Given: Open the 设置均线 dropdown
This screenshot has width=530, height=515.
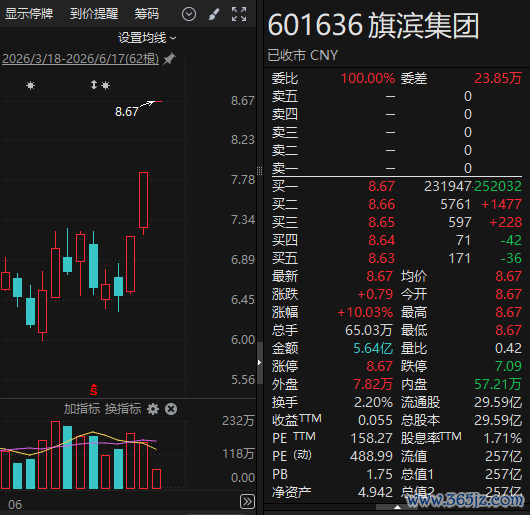Looking at the screenshot, I should coord(147,38).
